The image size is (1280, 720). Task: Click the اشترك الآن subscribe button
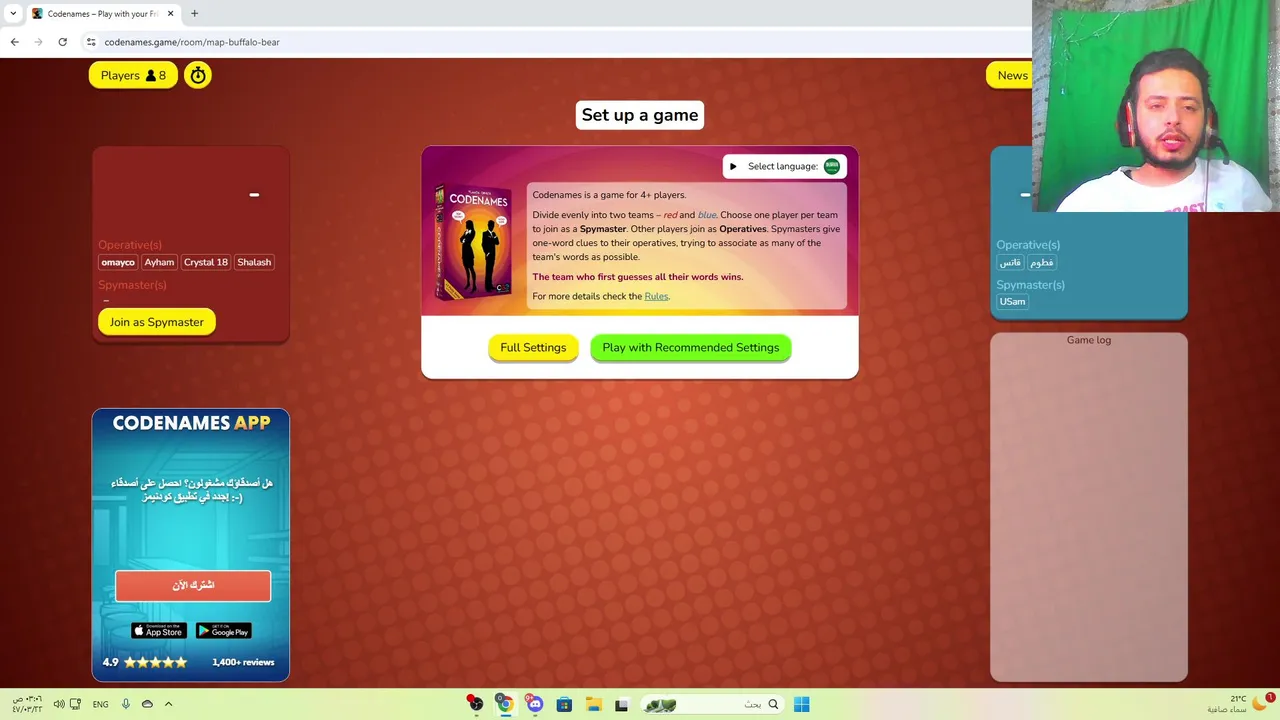pos(193,585)
